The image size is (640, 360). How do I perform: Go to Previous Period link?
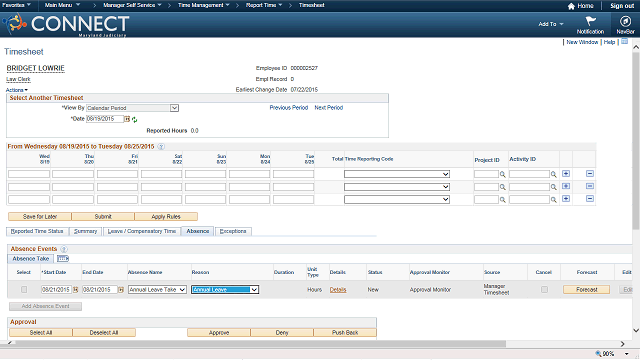[289, 108]
